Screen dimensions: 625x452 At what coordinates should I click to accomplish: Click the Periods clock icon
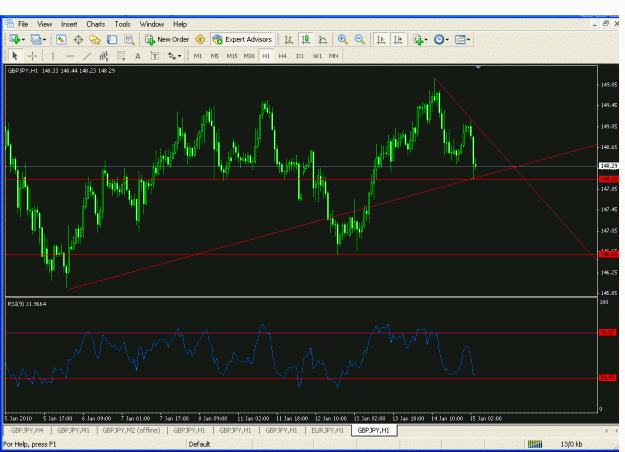439,39
